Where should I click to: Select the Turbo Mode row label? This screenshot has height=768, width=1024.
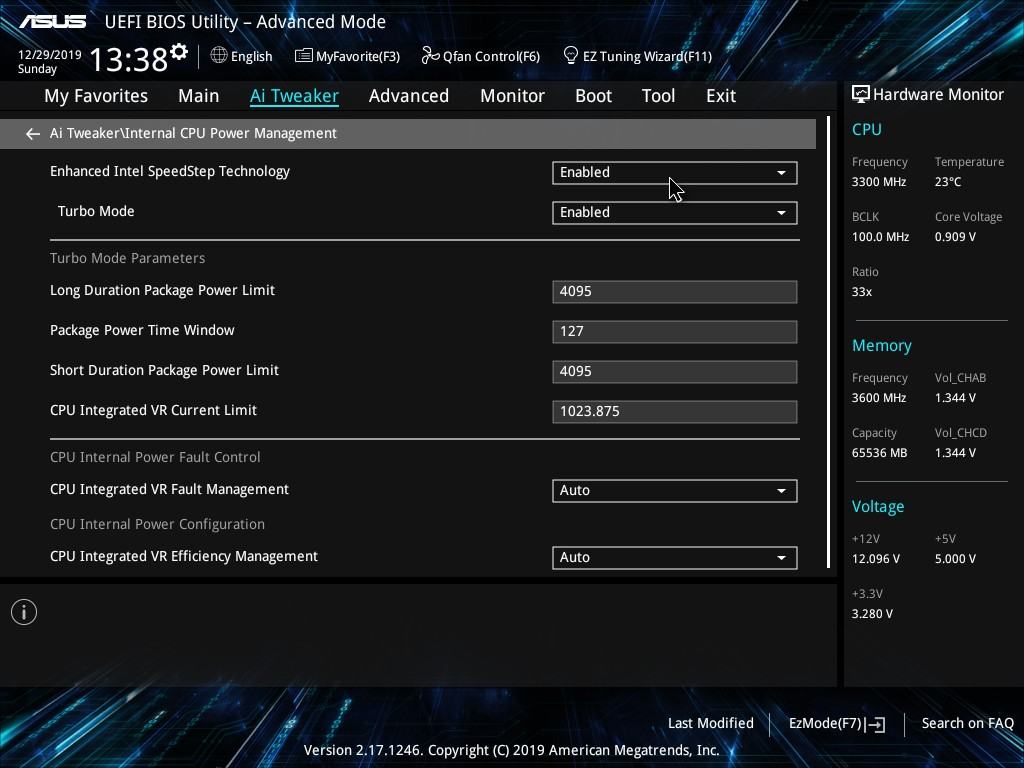pos(96,212)
